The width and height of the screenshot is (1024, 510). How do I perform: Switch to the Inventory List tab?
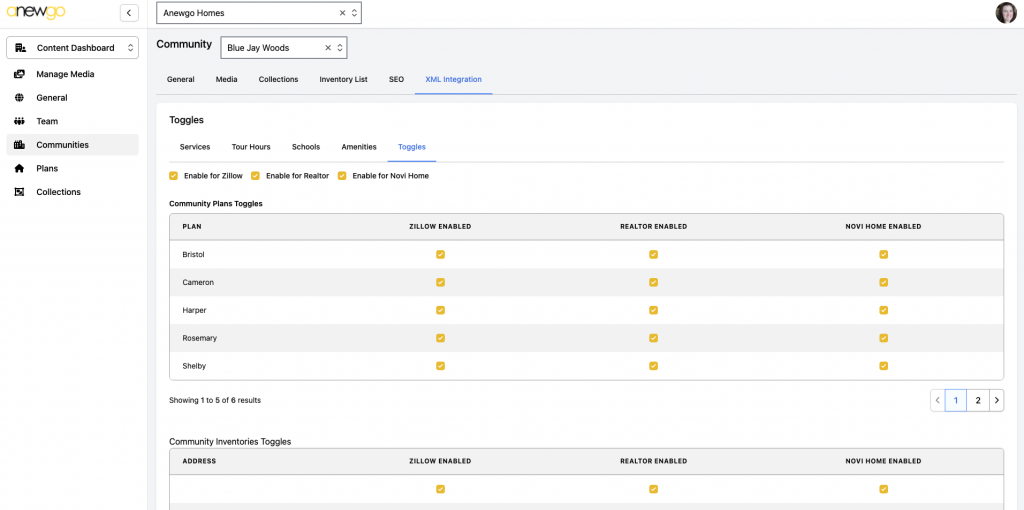click(344, 80)
